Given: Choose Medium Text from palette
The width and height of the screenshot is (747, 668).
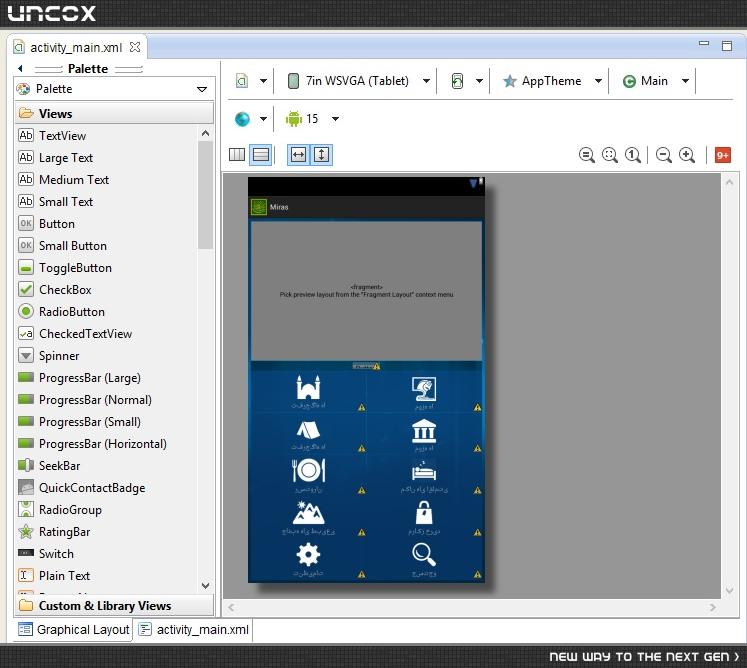Looking at the screenshot, I should pos(64,180).
